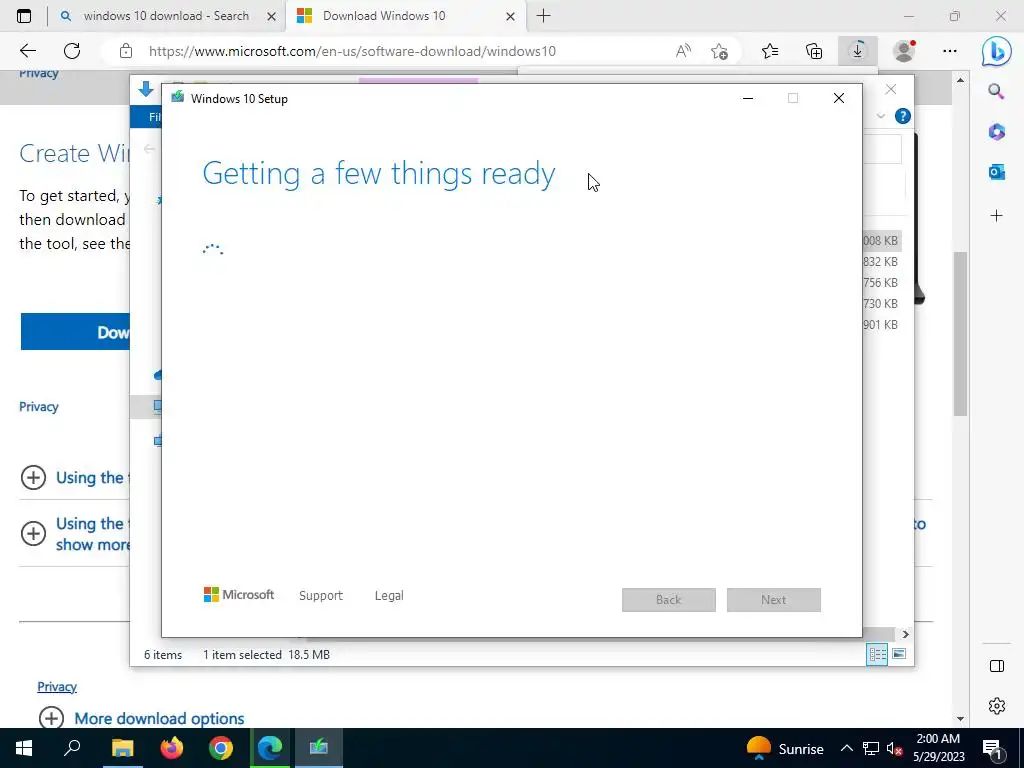Go back with the browser back arrow
The height and width of the screenshot is (768, 1024).
(x=27, y=51)
